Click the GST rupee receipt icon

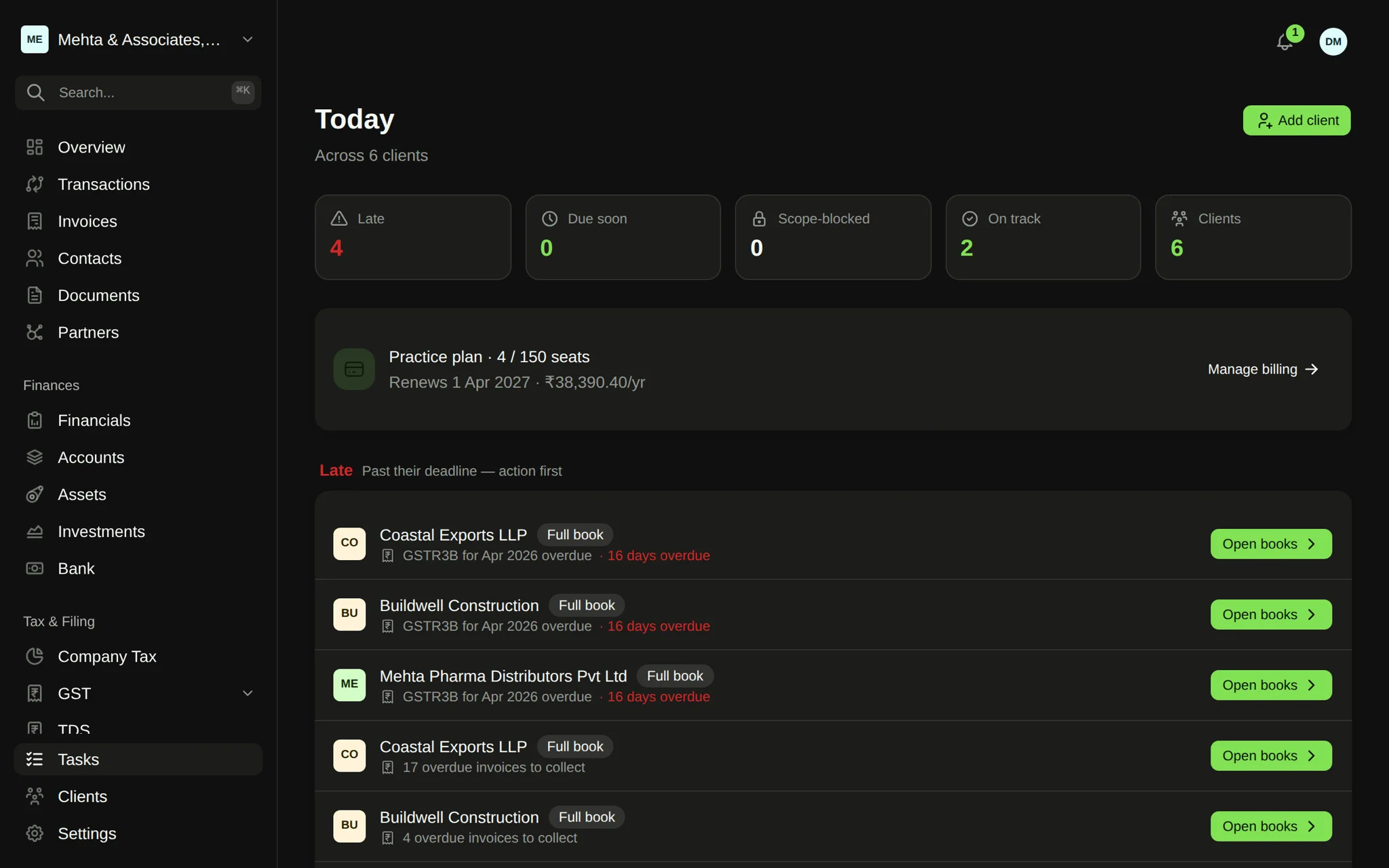[x=35, y=694]
